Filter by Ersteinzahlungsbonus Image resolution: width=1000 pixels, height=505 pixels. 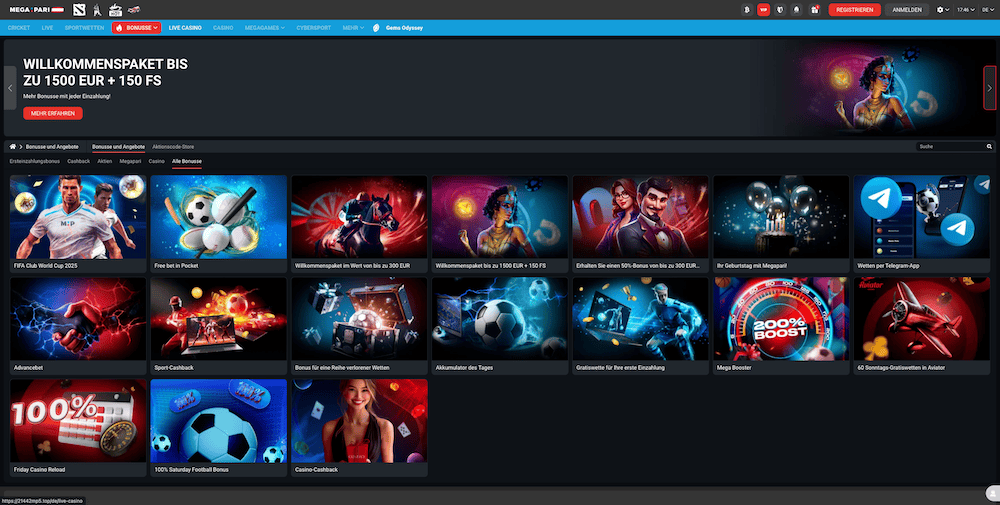34,161
